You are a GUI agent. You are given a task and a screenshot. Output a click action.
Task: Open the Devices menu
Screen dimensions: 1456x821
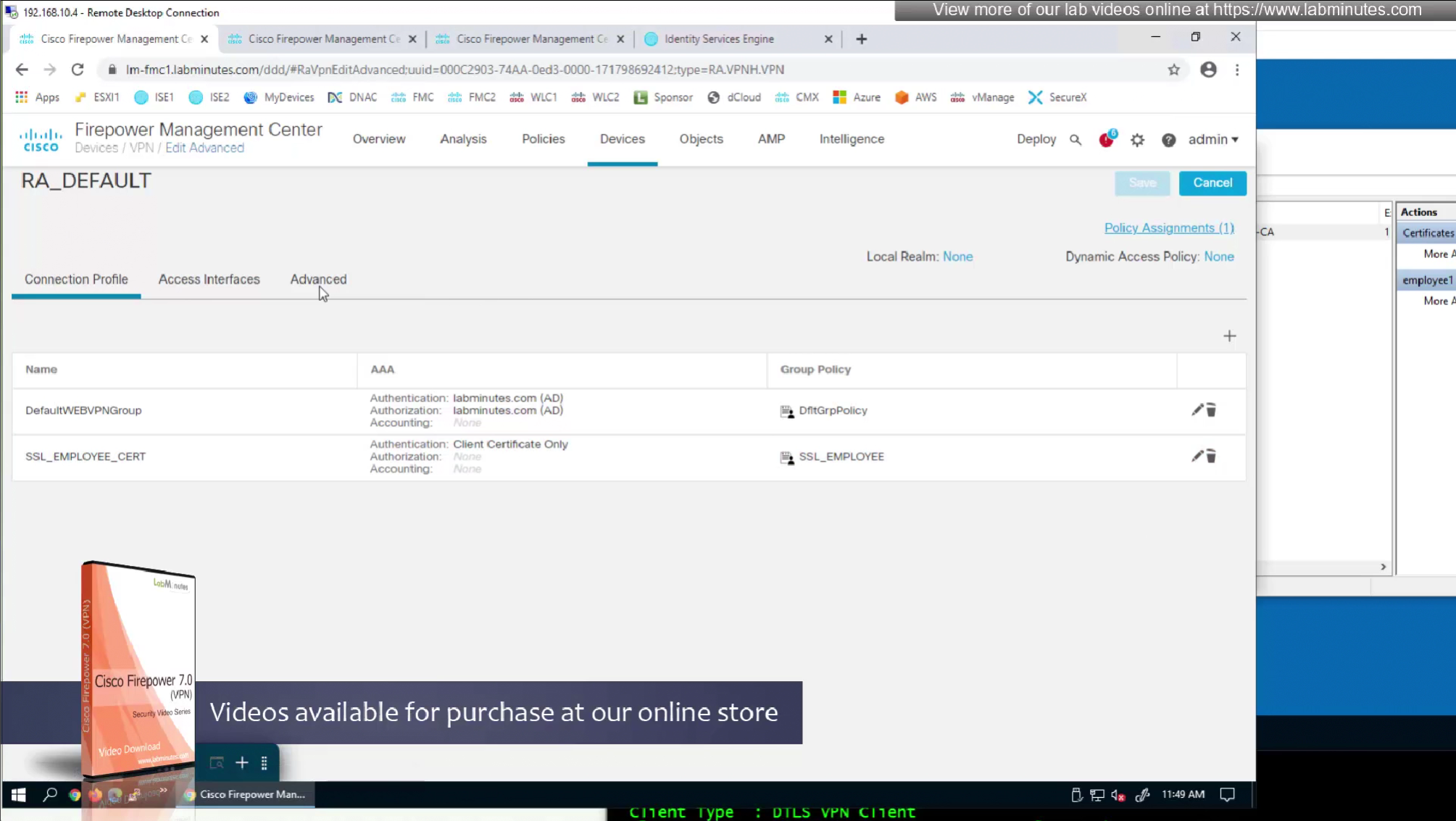622,139
